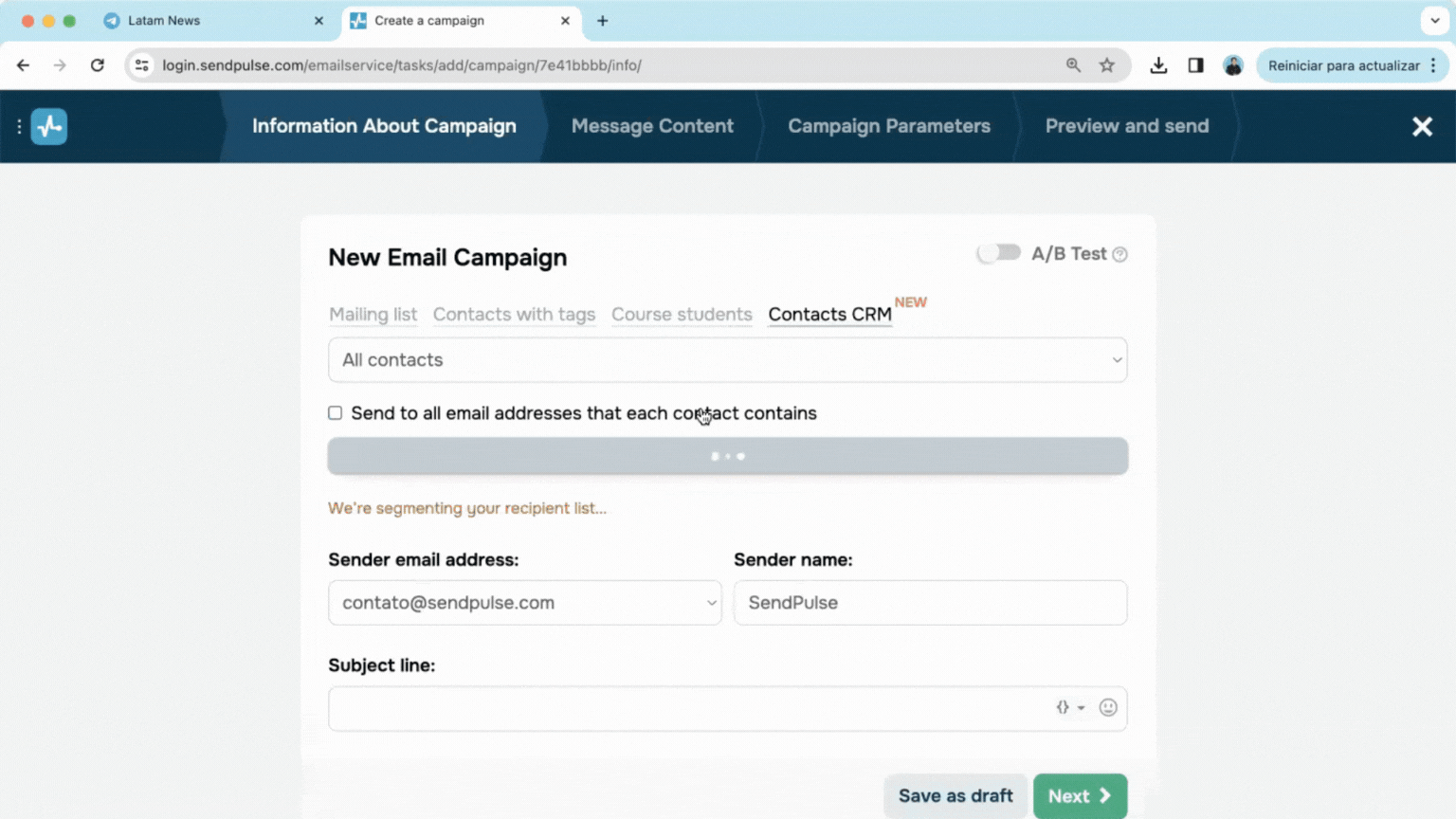The image size is (1456, 819).
Task: Check Send to all email addresses checkbox
Action: 336,413
